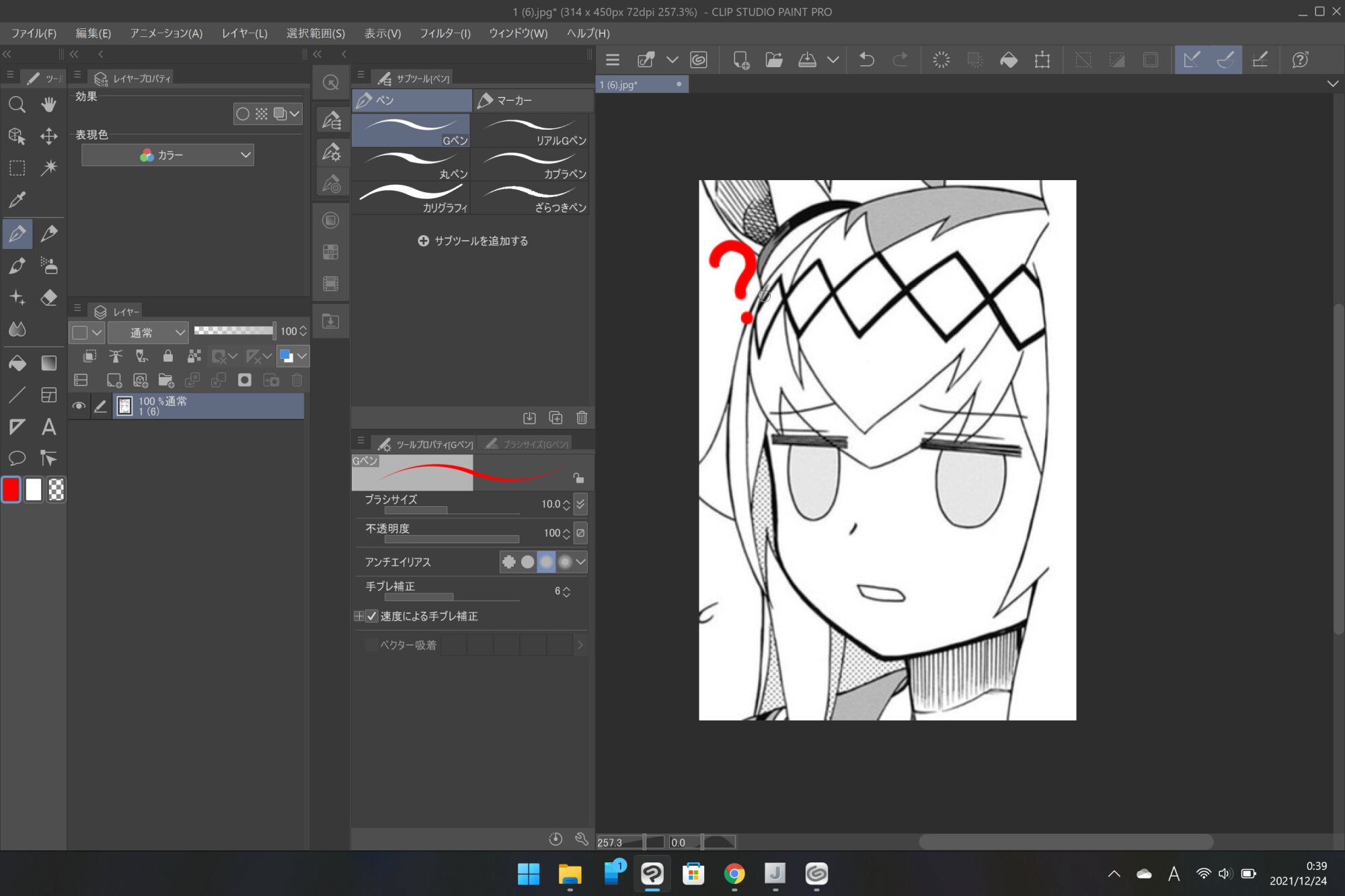Select the カリグラフィ sub tool
Viewport: 1345px width, 896px height.
tap(411, 198)
